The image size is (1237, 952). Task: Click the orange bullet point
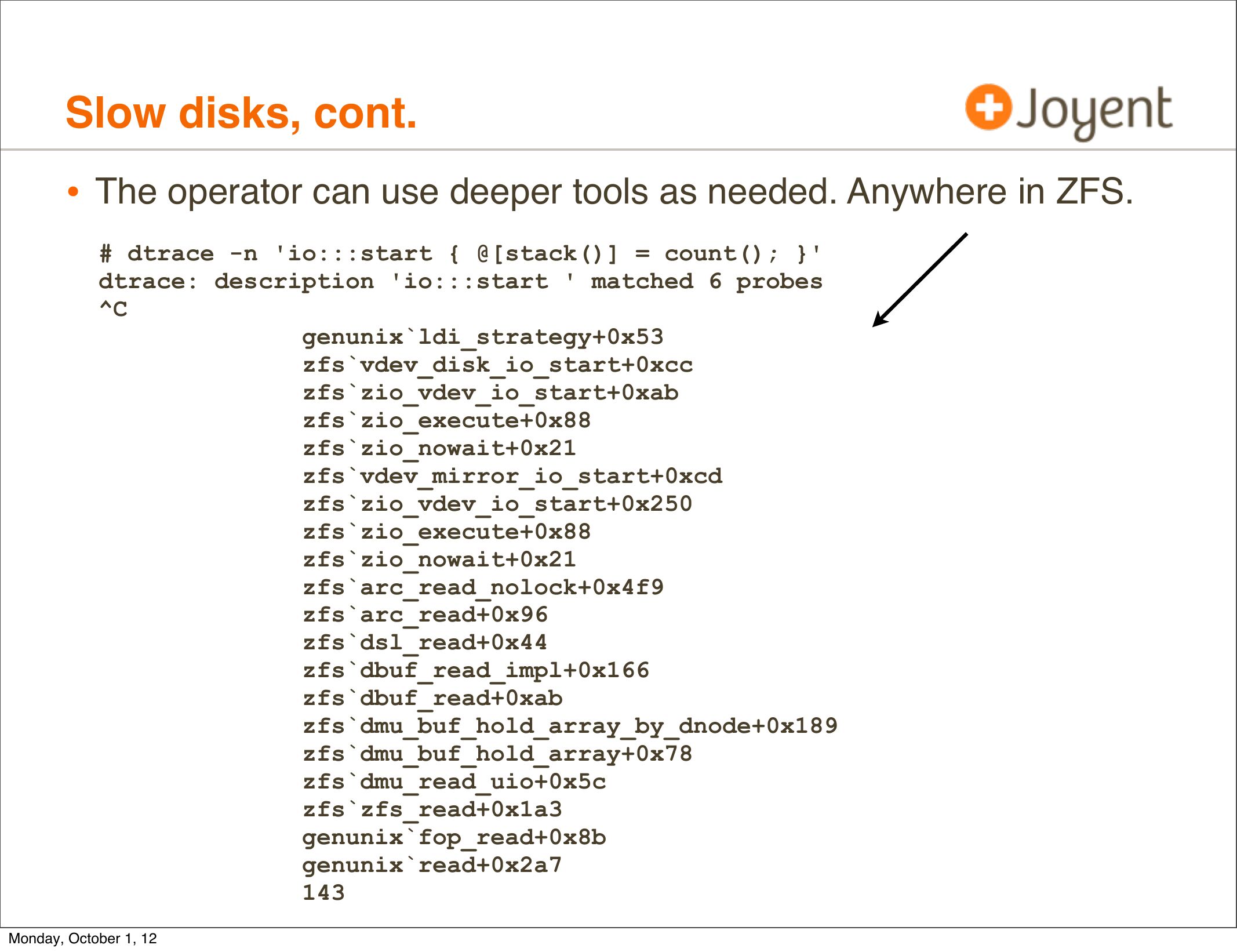(72, 192)
